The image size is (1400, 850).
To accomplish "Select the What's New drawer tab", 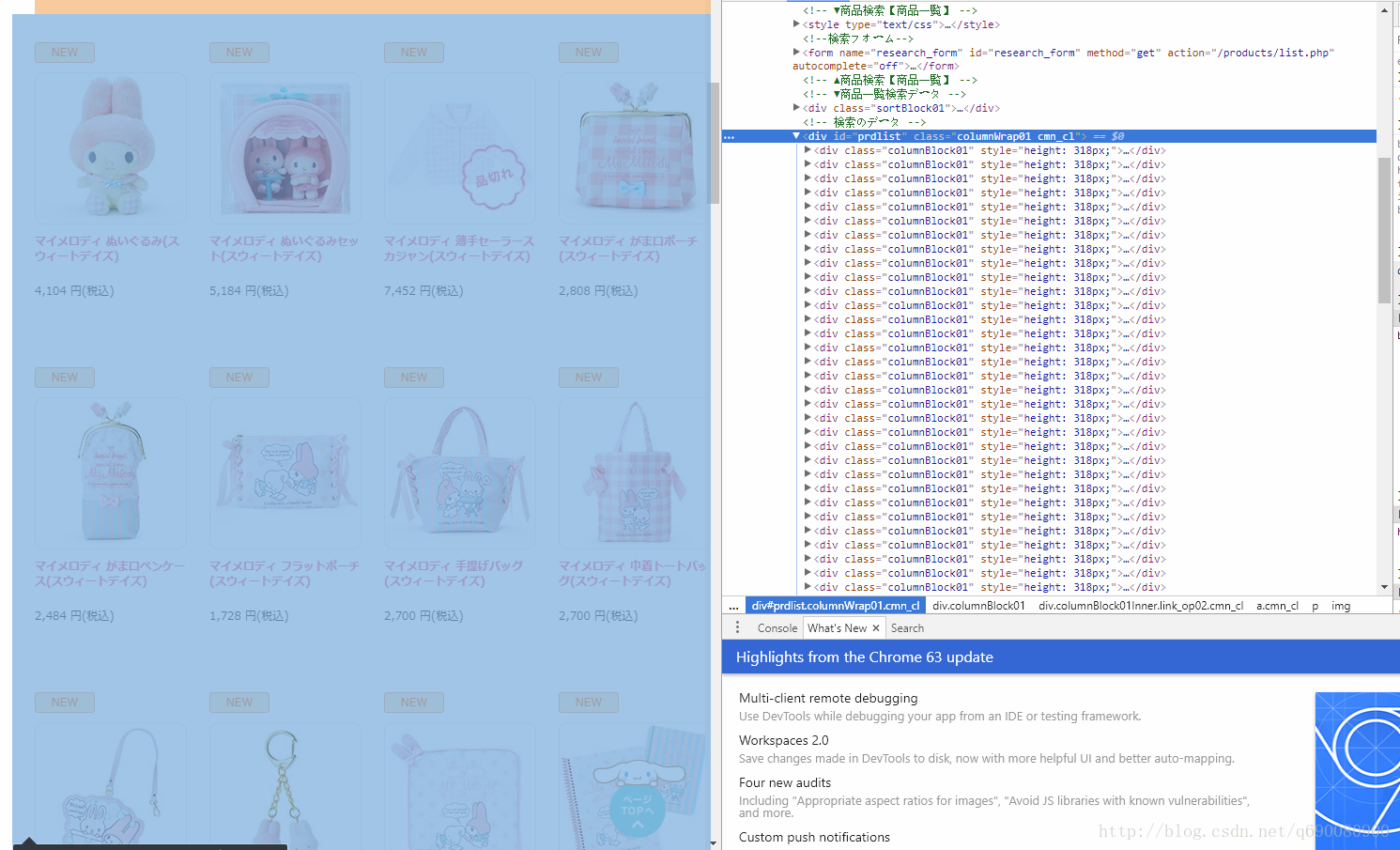I will click(837, 628).
